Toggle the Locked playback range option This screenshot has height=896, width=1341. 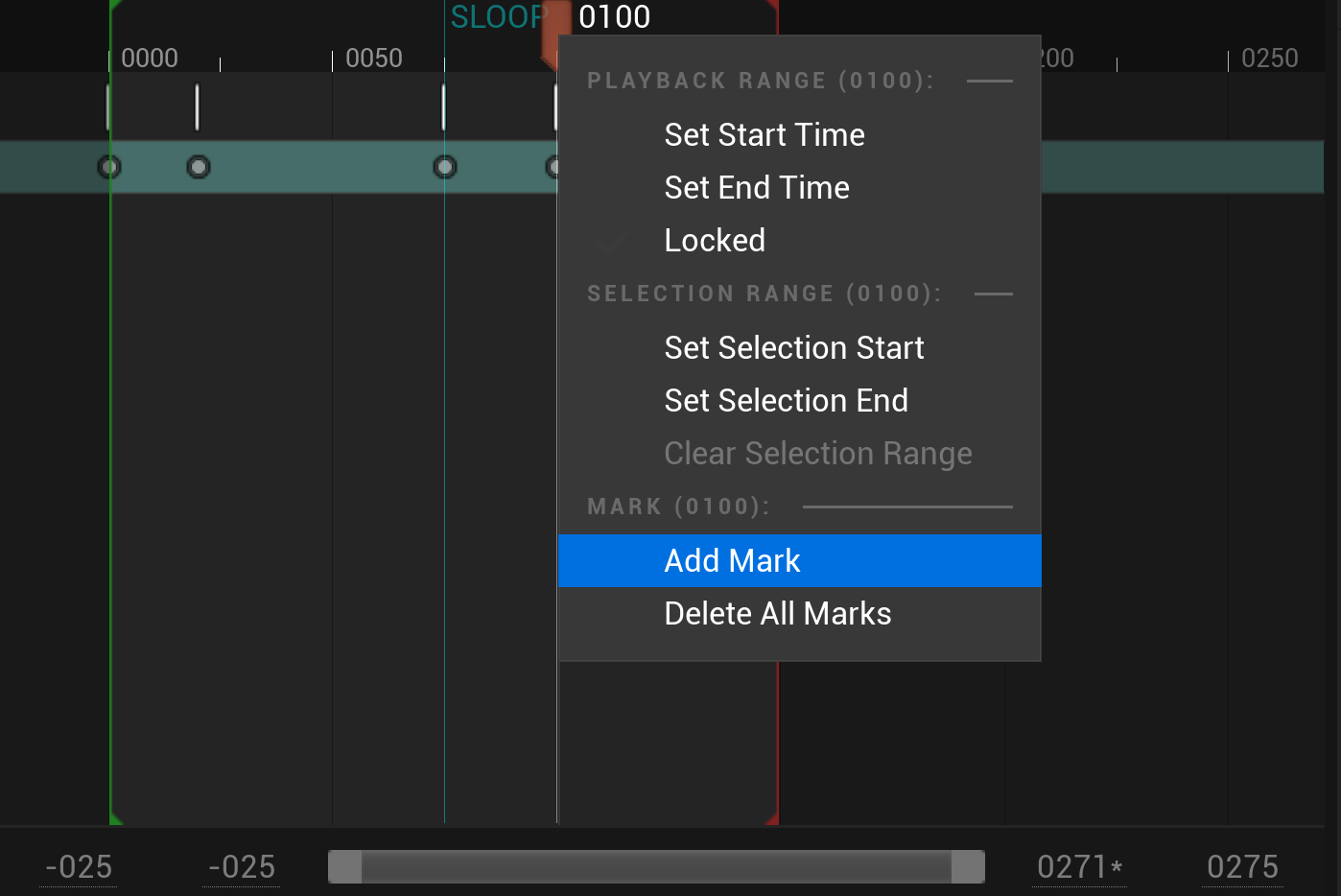click(x=715, y=240)
